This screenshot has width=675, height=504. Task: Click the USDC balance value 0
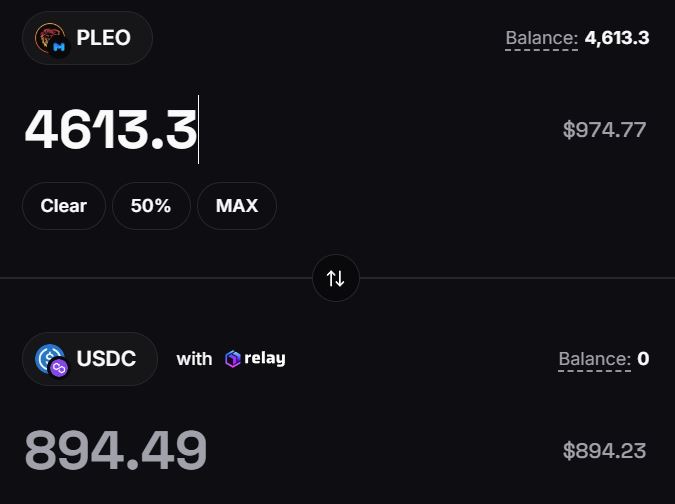click(x=643, y=359)
